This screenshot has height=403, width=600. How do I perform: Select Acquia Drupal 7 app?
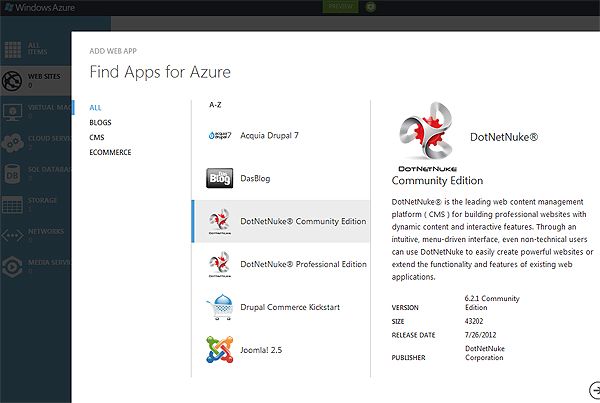[281, 135]
